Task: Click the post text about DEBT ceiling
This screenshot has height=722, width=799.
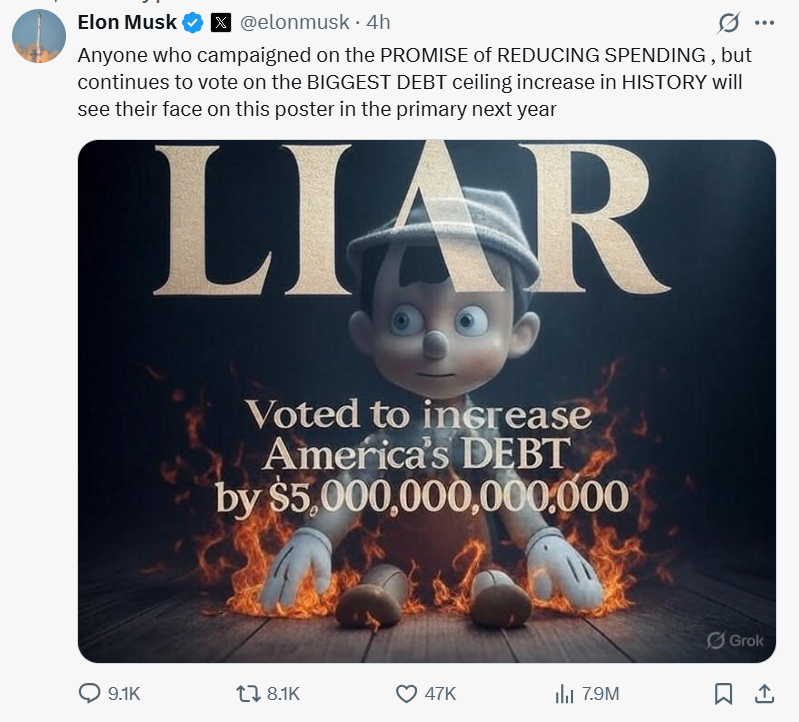Action: 413,82
